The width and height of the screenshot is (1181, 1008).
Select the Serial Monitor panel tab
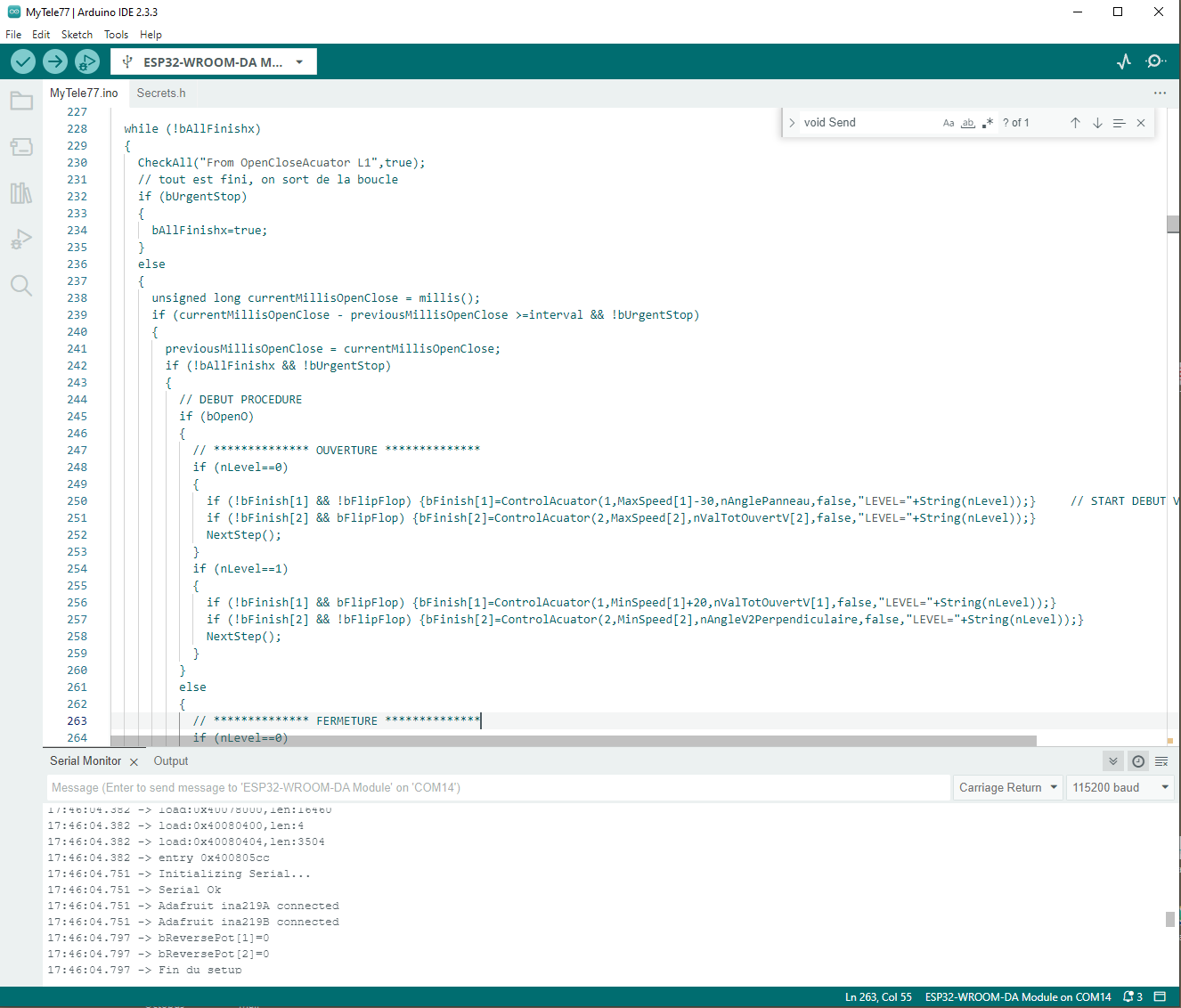point(86,761)
